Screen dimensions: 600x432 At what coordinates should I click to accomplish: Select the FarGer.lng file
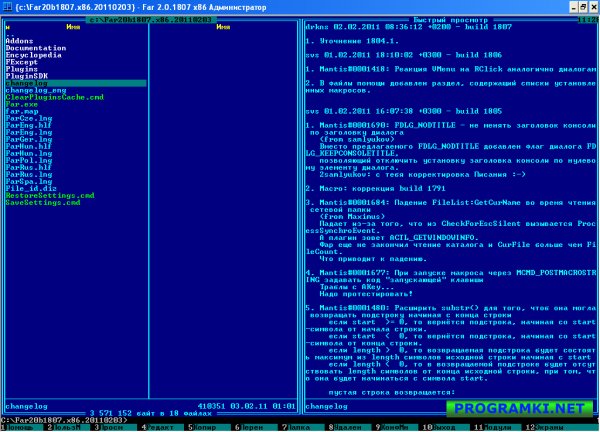click(29, 139)
